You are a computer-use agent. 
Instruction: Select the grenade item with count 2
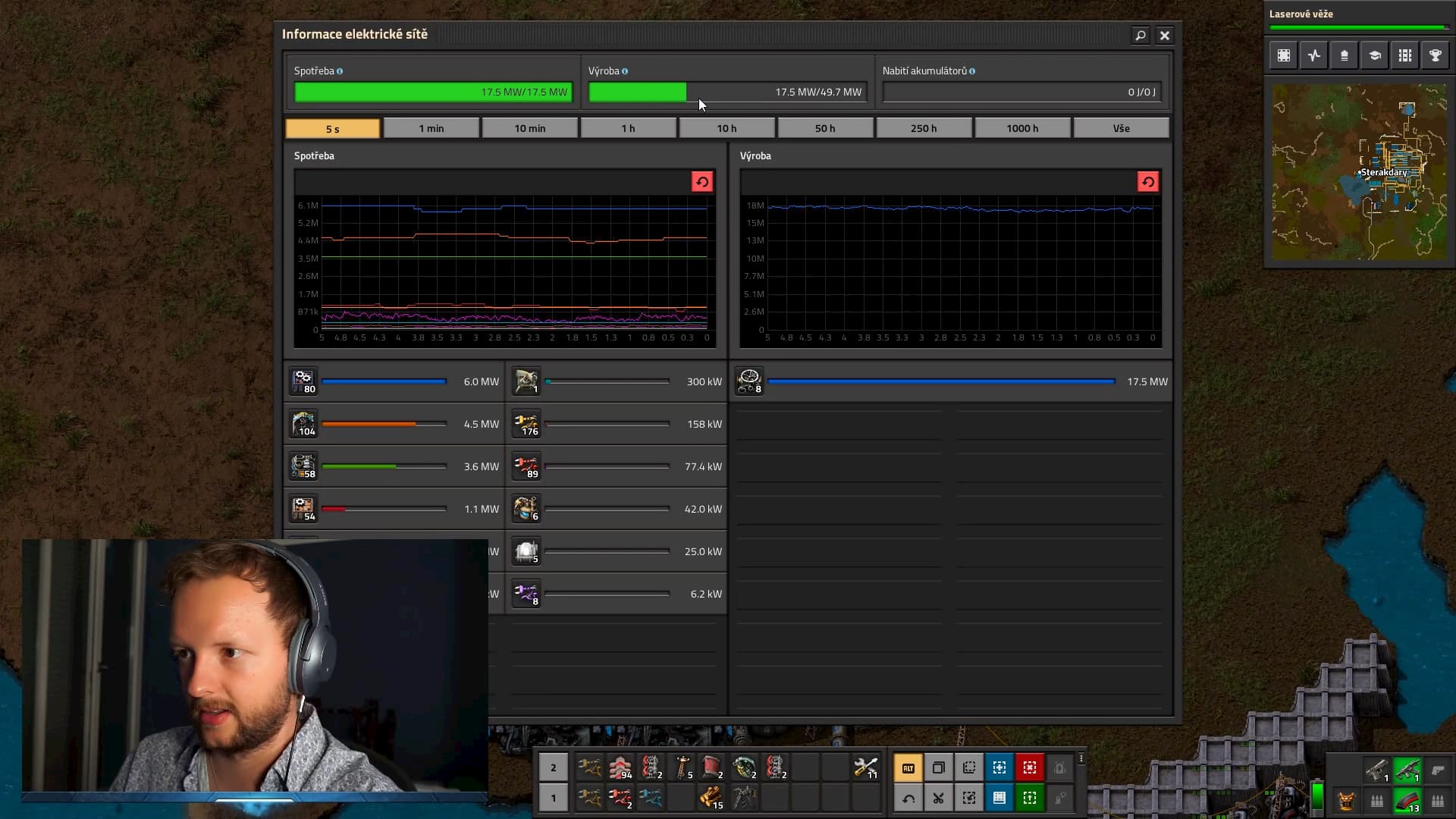click(x=745, y=767)
